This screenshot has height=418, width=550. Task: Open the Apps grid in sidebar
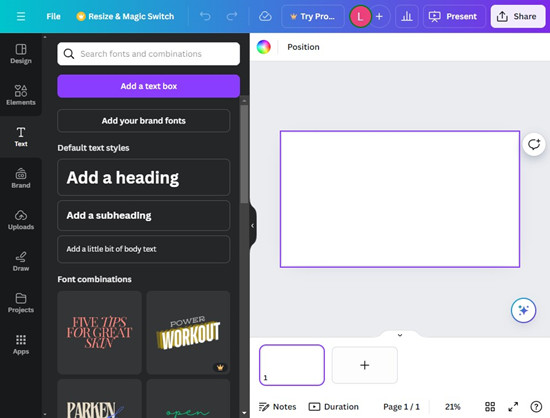pyautogui.click(x=21, y=344)
